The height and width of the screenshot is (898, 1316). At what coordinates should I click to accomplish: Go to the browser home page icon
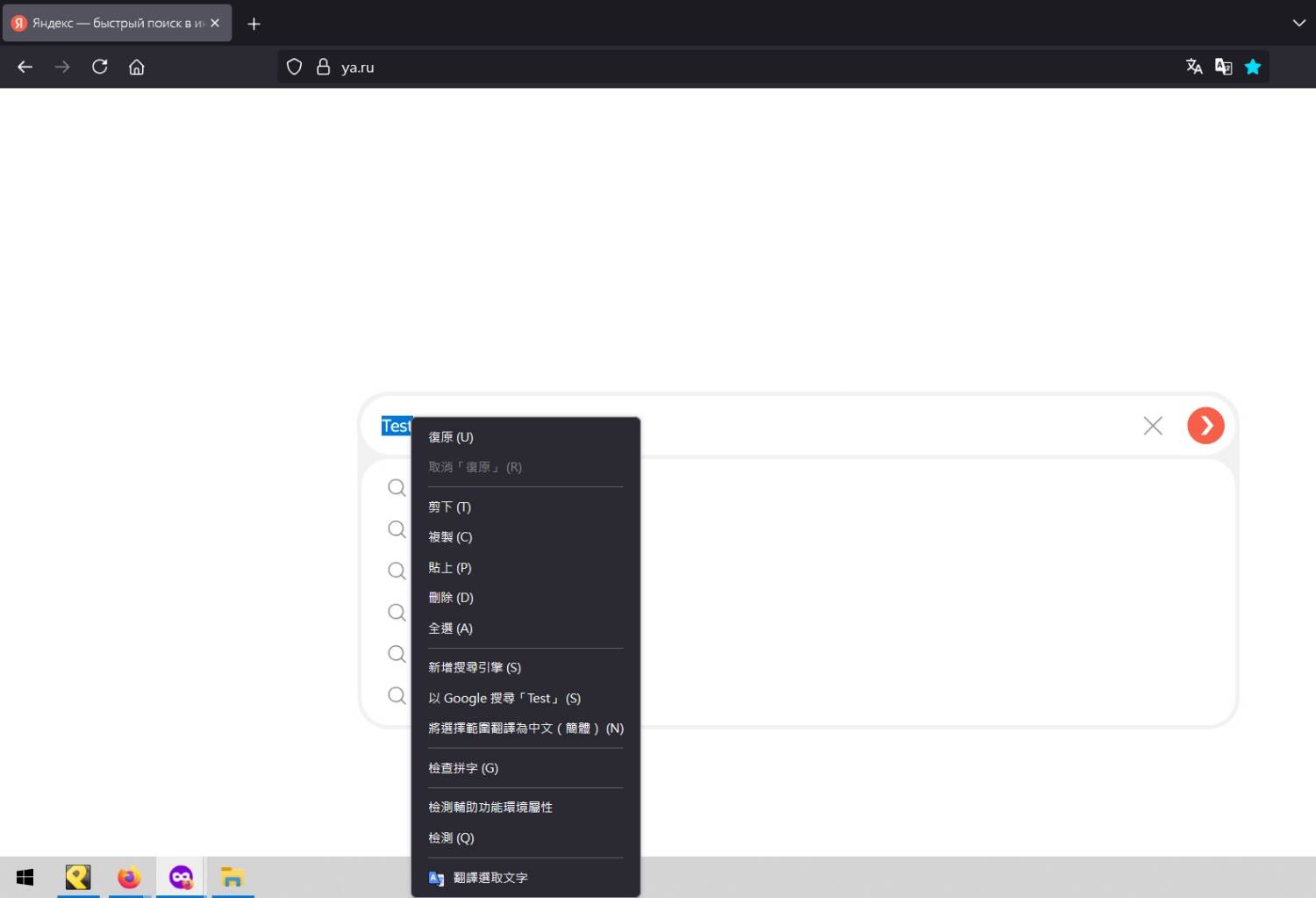point(137,67)
